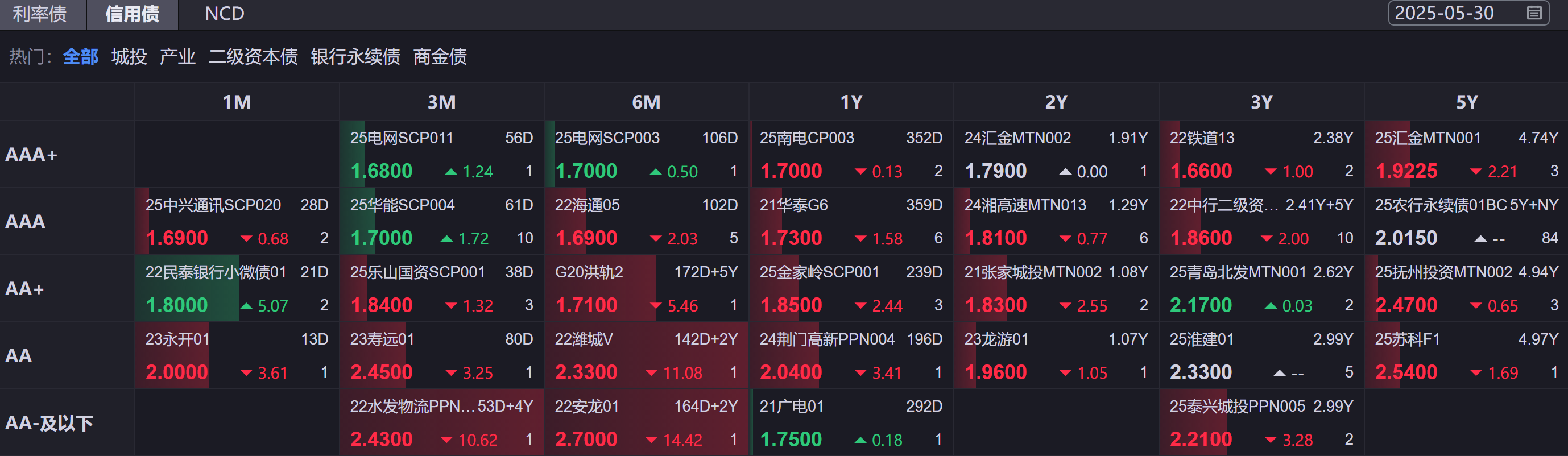The image size is (1568, 456).
Task: Open the 25电网SCP011 bond cell
Action: pos(441,155)
